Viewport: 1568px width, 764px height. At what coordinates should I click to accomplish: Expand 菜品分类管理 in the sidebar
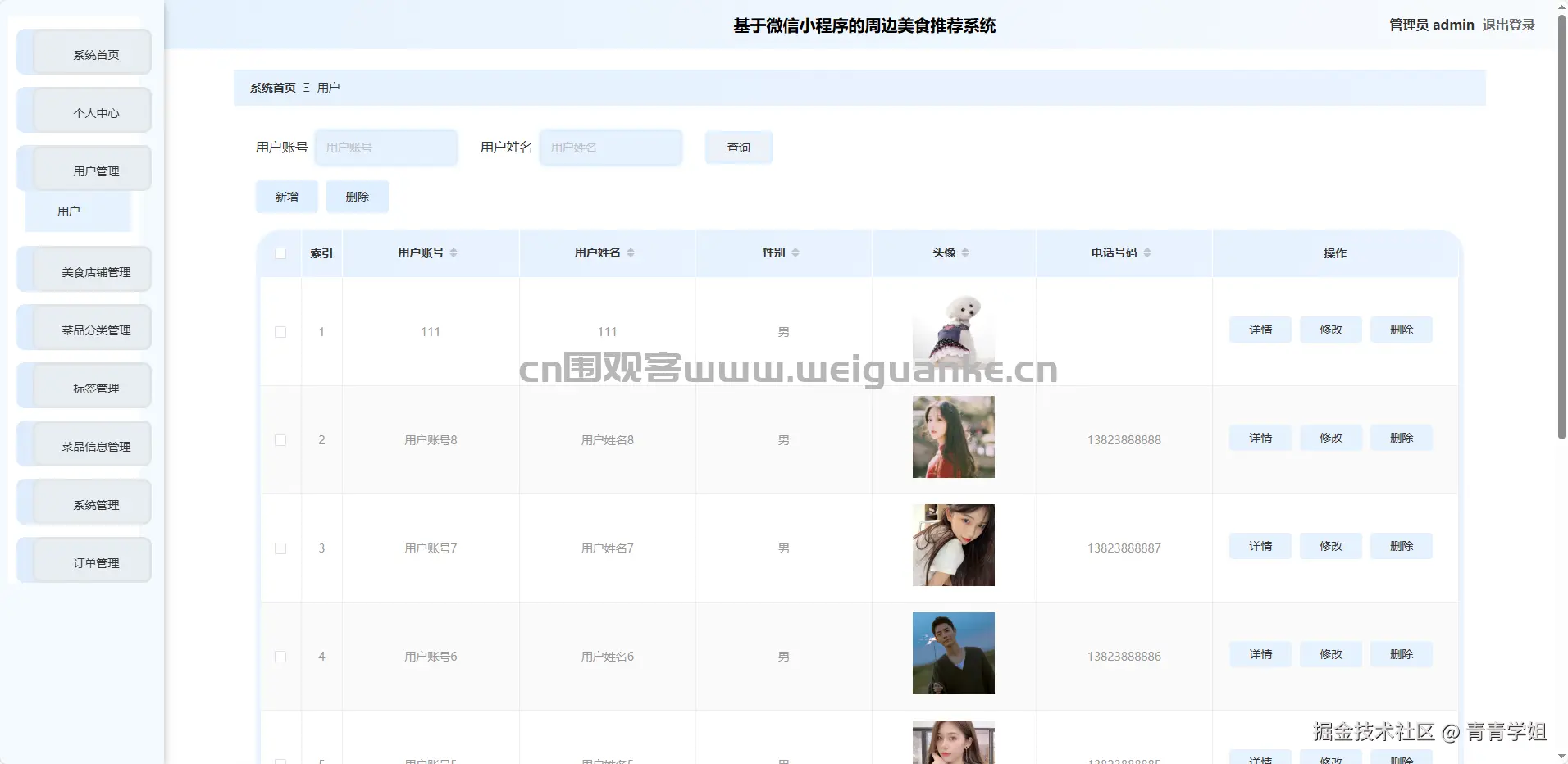pyautogui.click(x=84, y=328)
